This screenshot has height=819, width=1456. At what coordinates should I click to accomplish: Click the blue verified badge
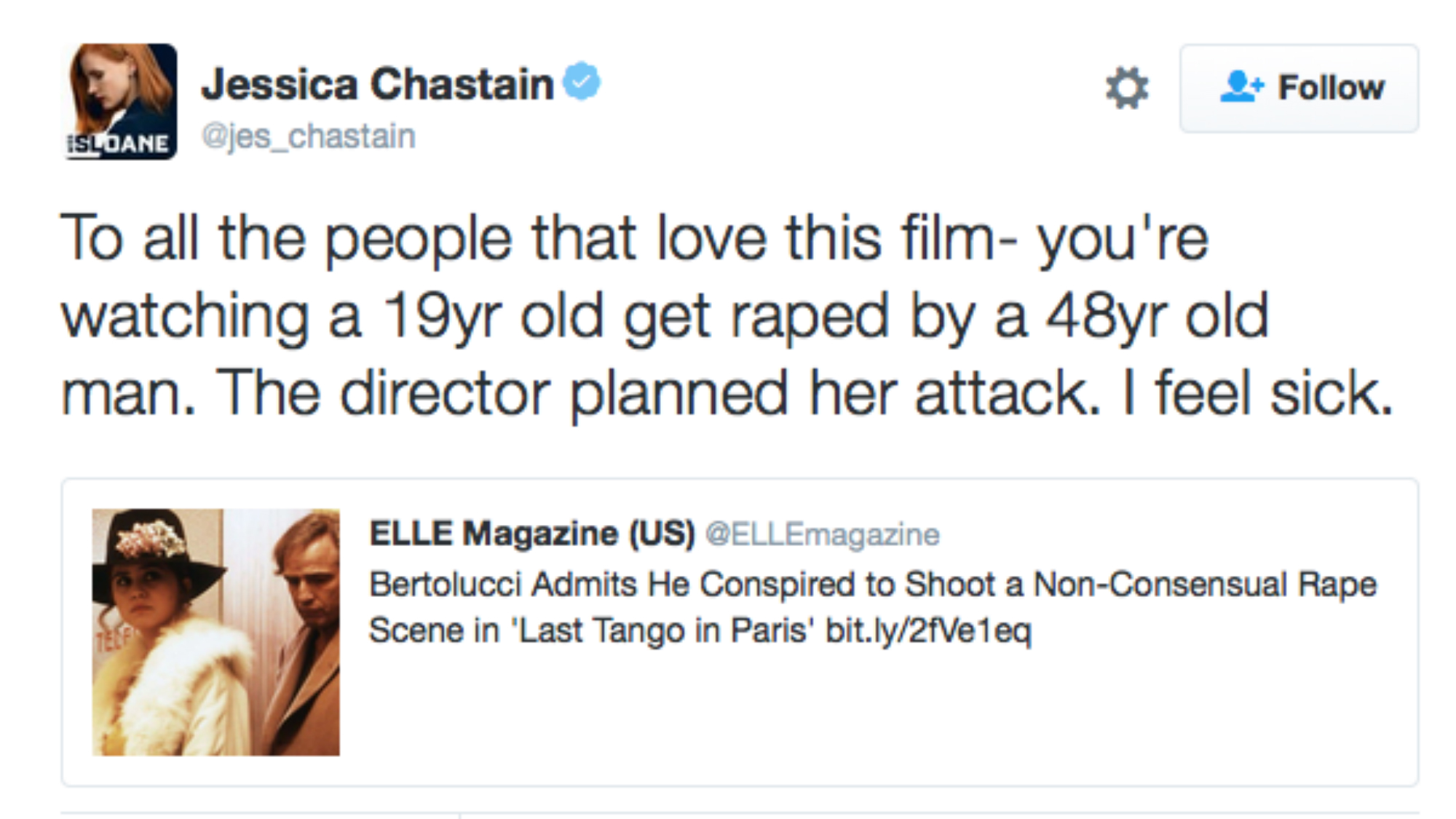582,81
